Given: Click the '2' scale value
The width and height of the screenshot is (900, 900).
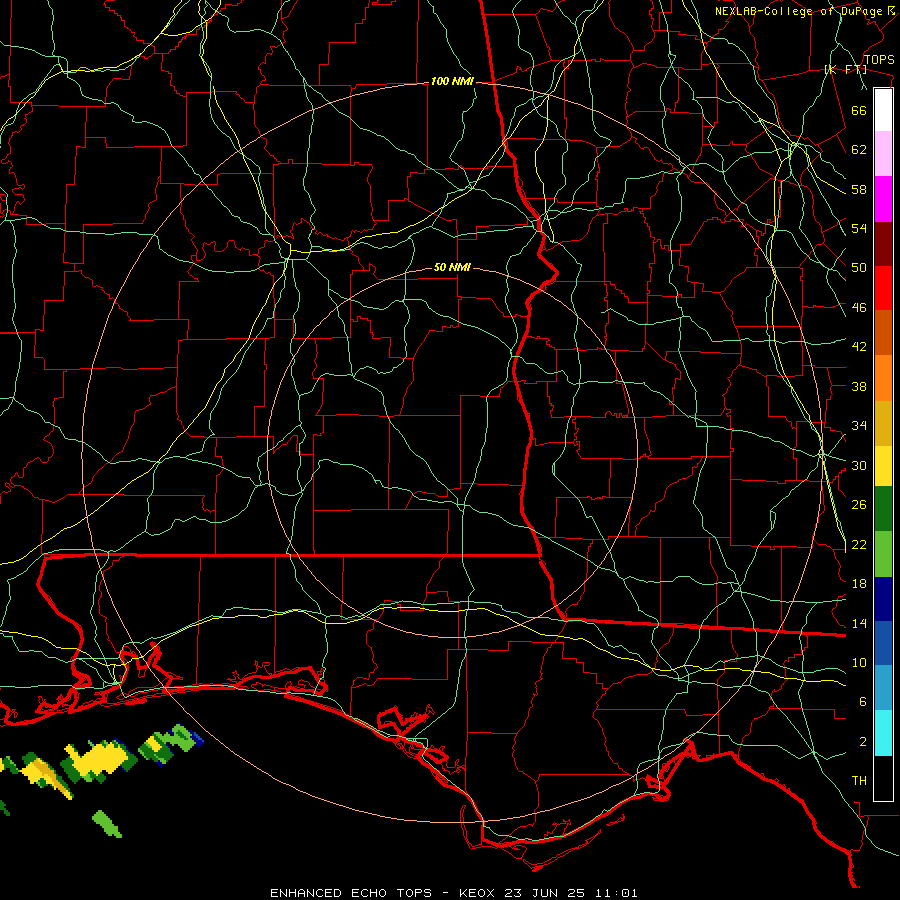Looking at the screenshot, I should (x=862, y=742).
